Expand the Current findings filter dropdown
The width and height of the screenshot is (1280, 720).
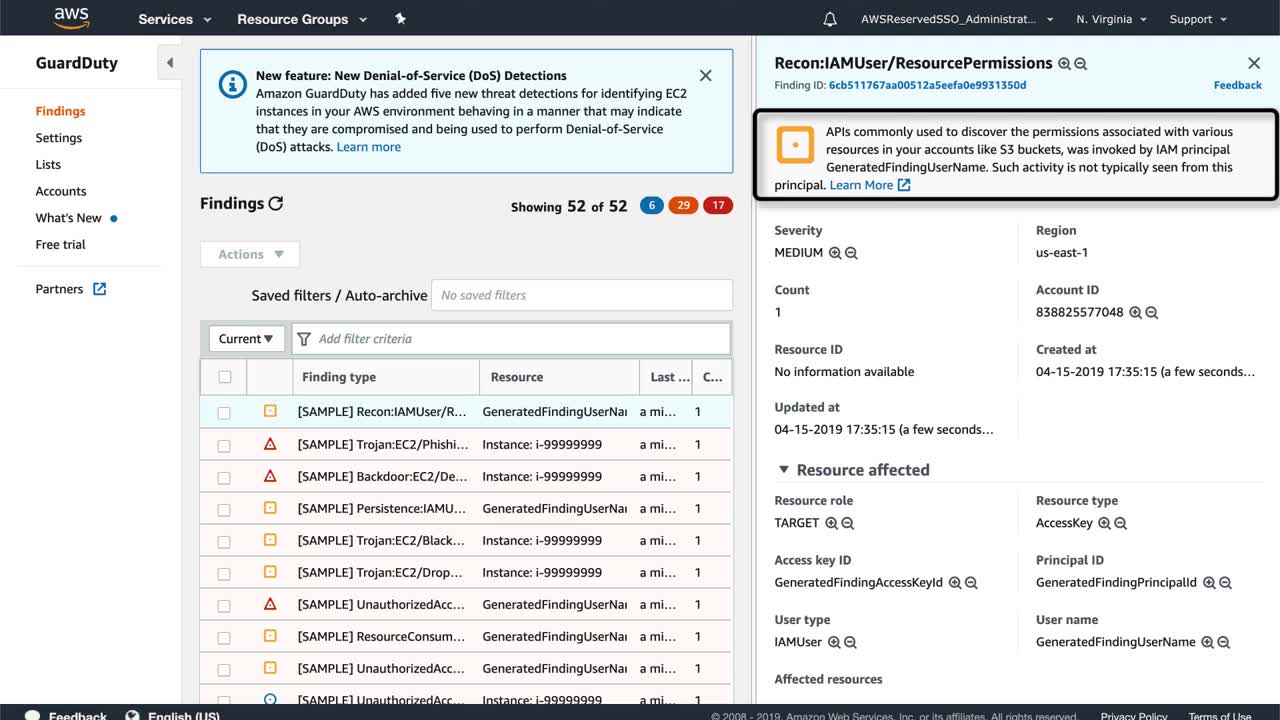[246, 339]
